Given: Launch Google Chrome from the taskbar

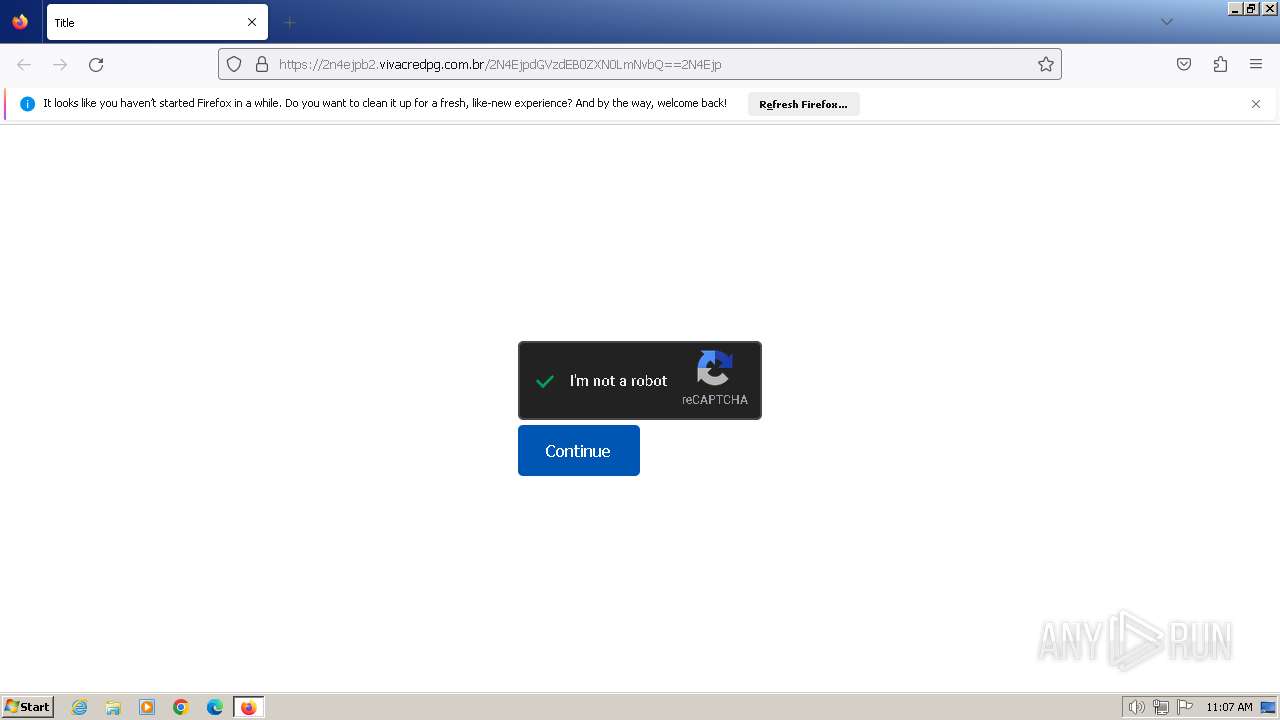Looking at the screenshot, I should (181, 707).
